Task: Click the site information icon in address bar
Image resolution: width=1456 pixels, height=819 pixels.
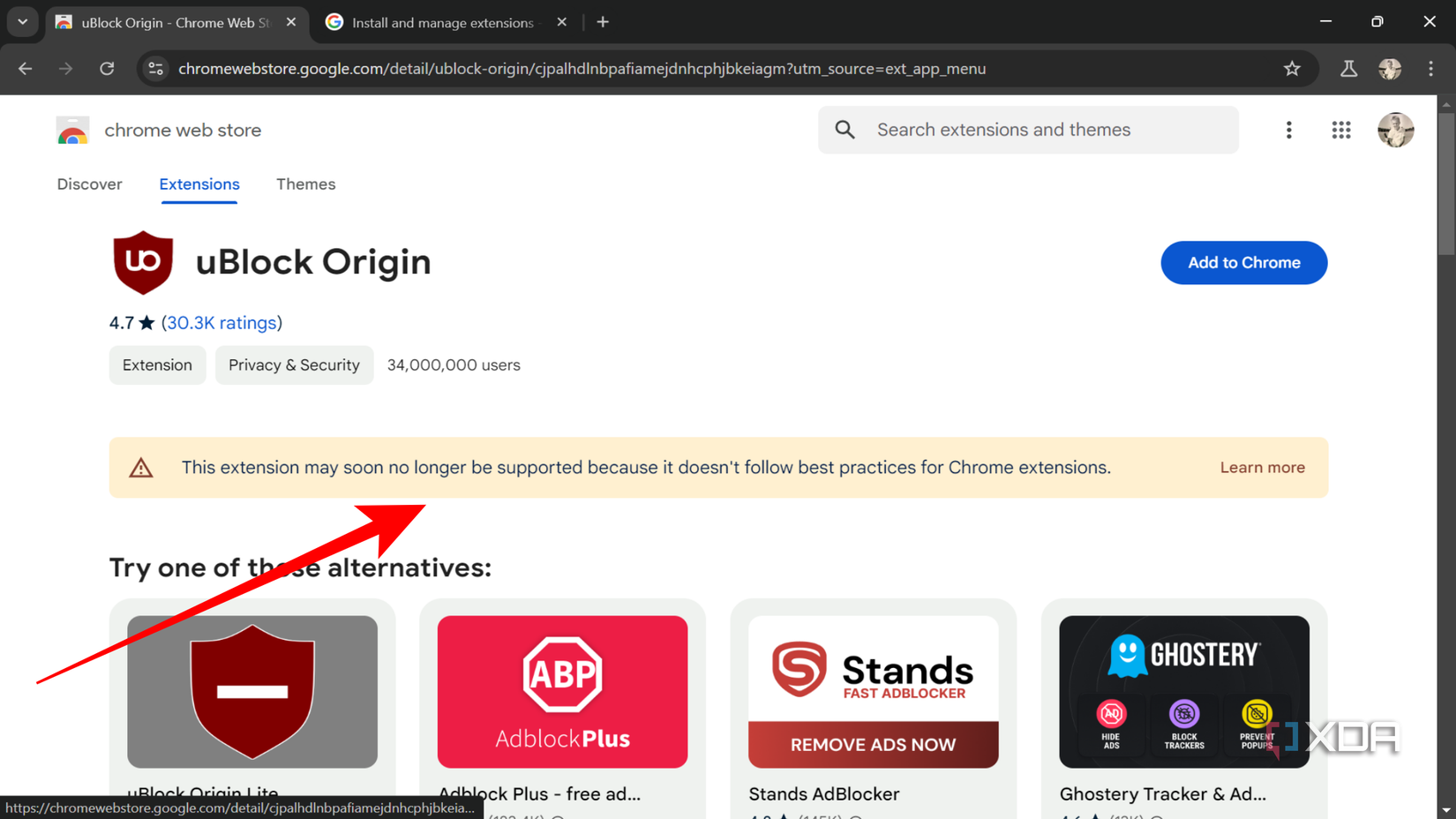Action: 155,68
